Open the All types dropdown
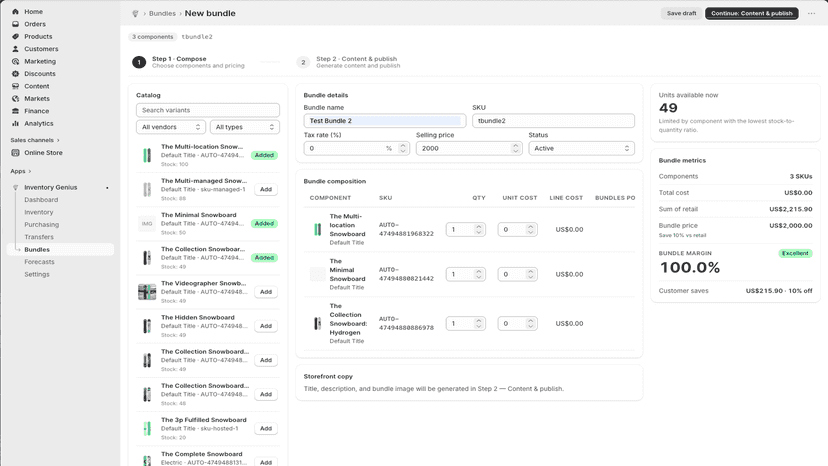The height and width of the screenshot is (466, 828). (244, 127)
